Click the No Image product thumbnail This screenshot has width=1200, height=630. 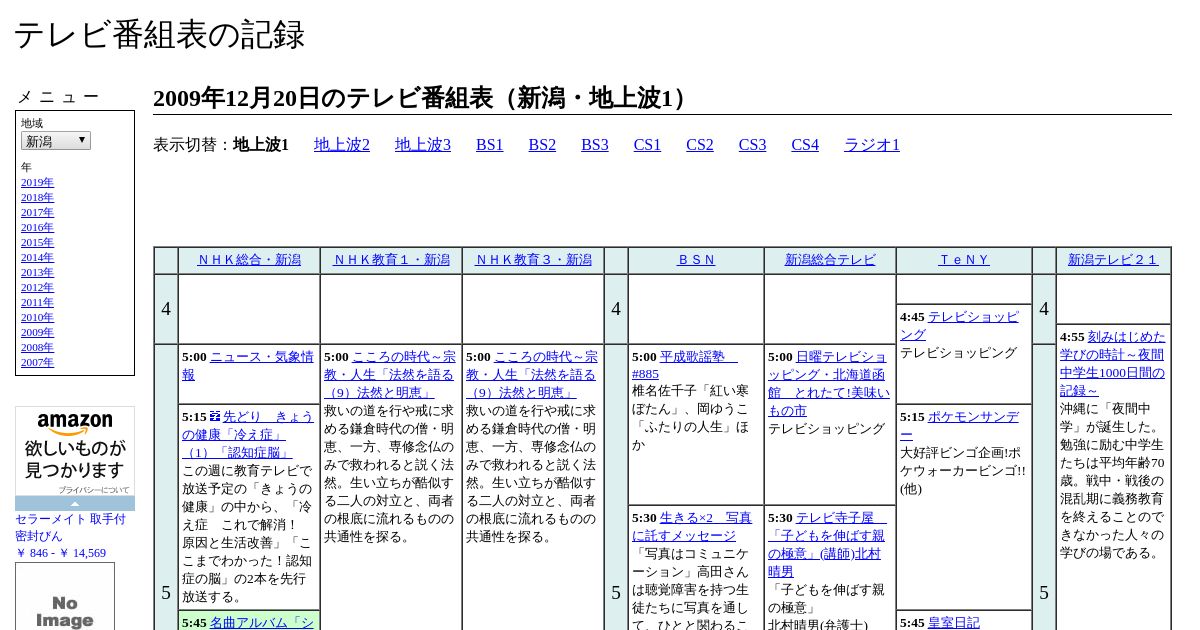point(65,596)
